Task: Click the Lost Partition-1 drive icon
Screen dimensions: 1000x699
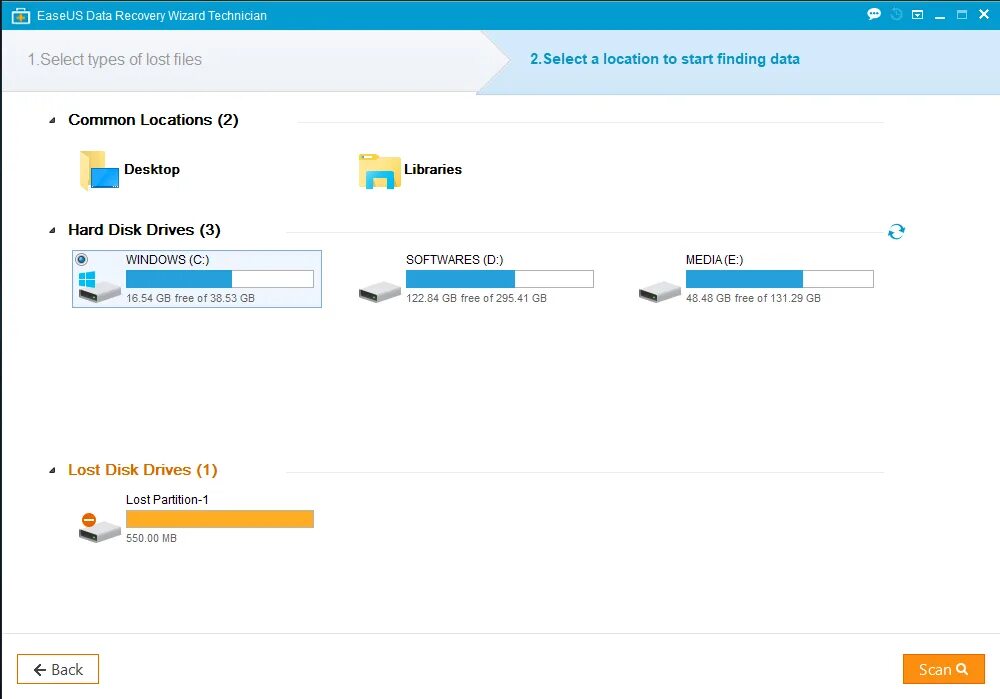Action: (x=99, y=528)
